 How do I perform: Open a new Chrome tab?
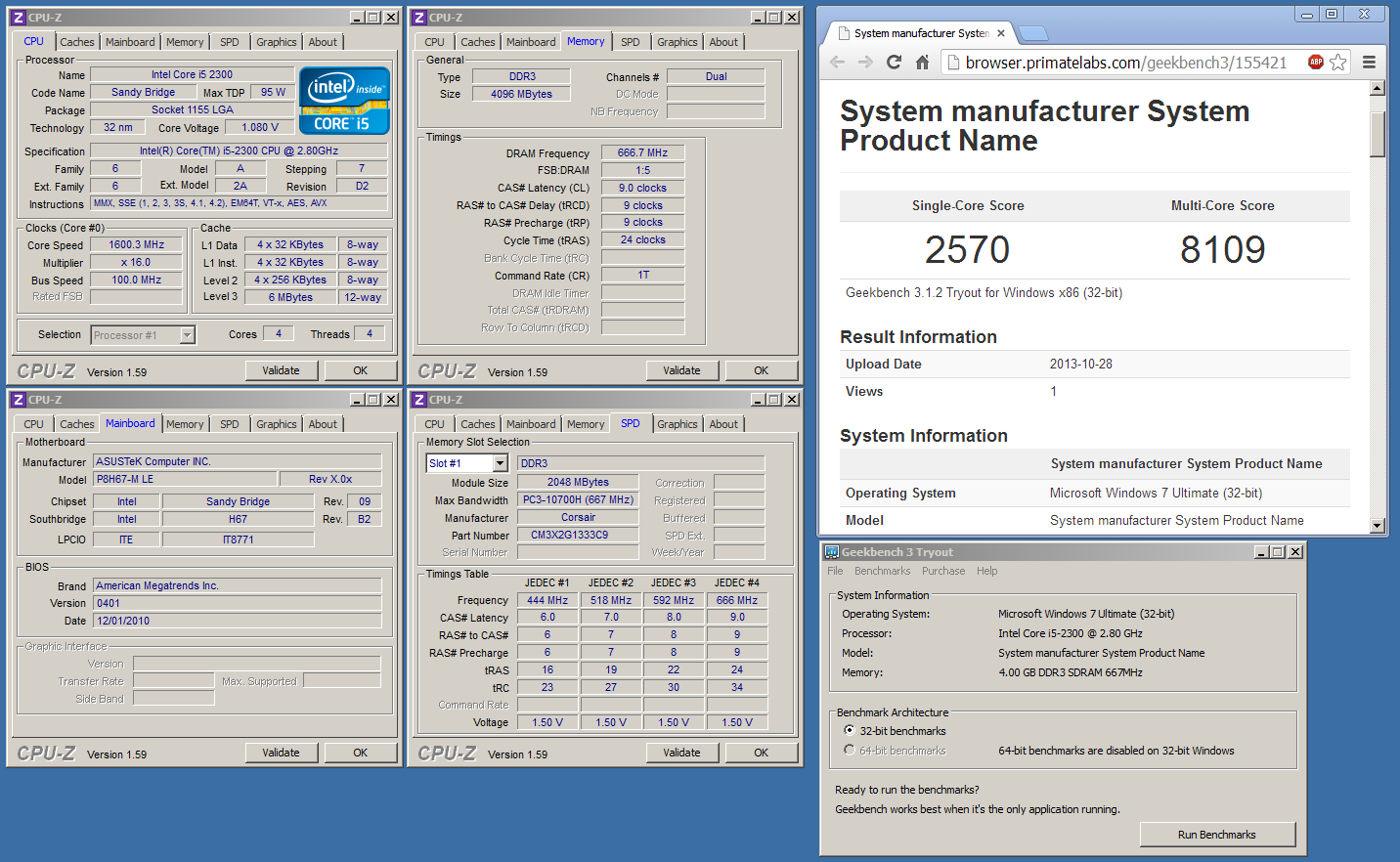1033,33
